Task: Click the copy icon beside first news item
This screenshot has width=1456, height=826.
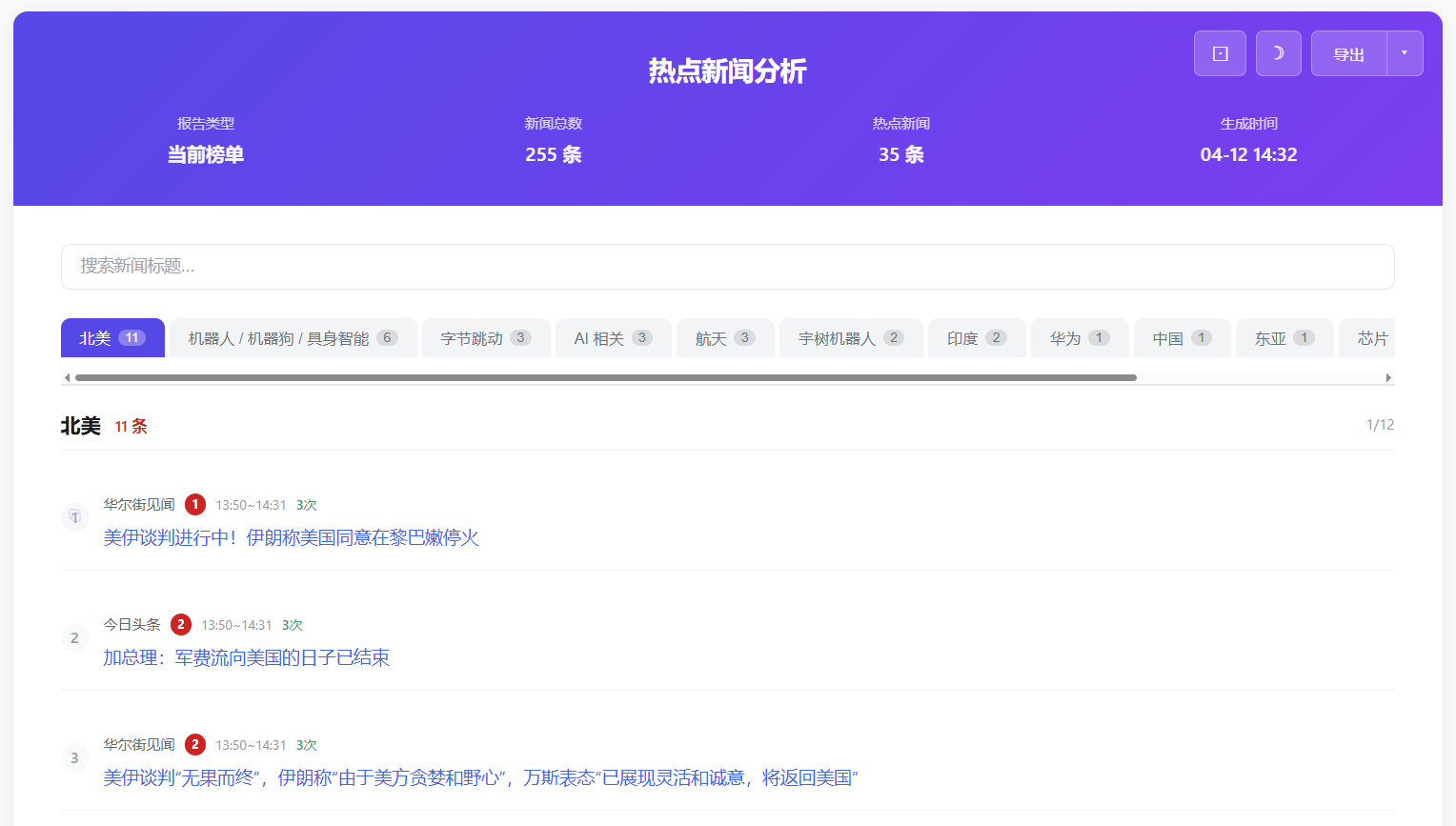Action: coord(75,517)
